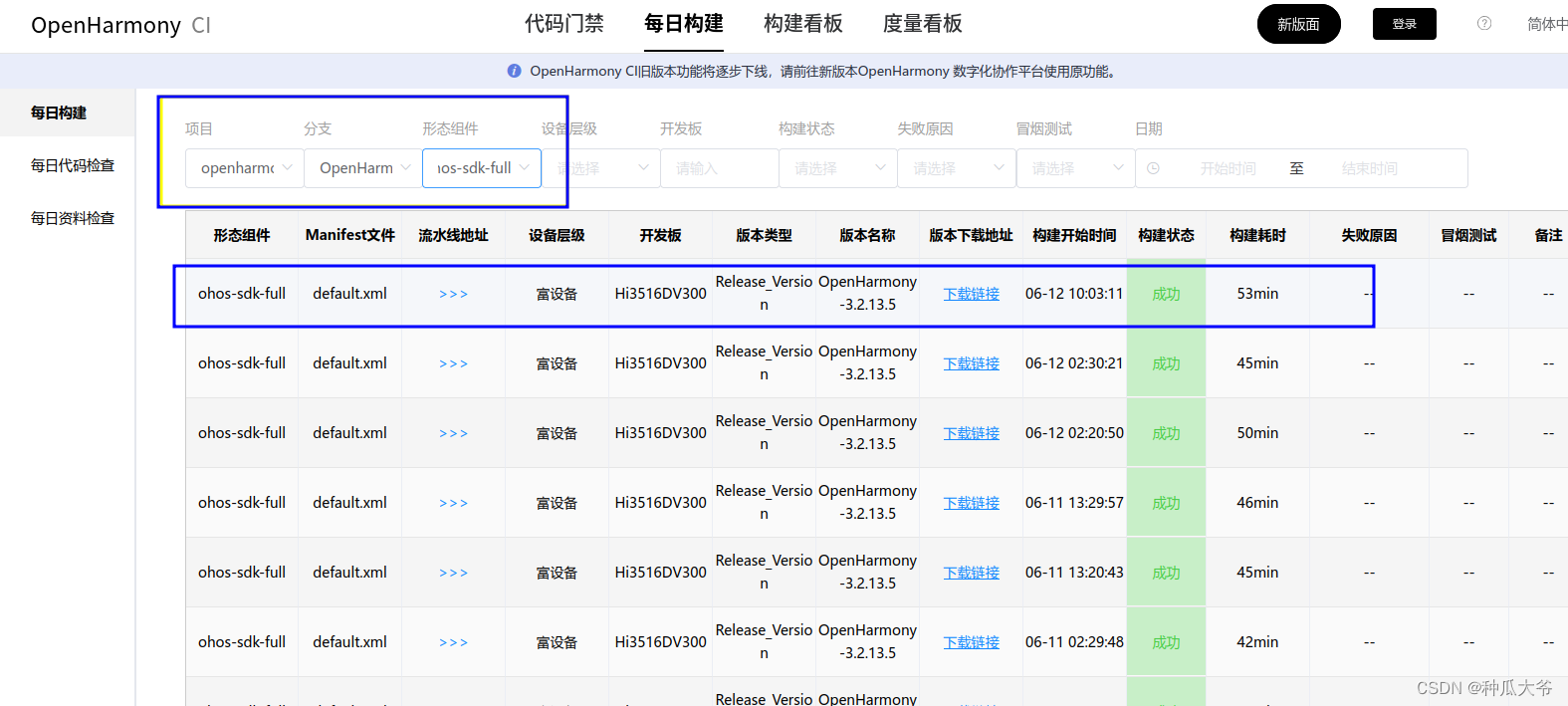
Task: Click 下载链接 for 06-12 02:30:21 build
Action: tap(972, 363)
